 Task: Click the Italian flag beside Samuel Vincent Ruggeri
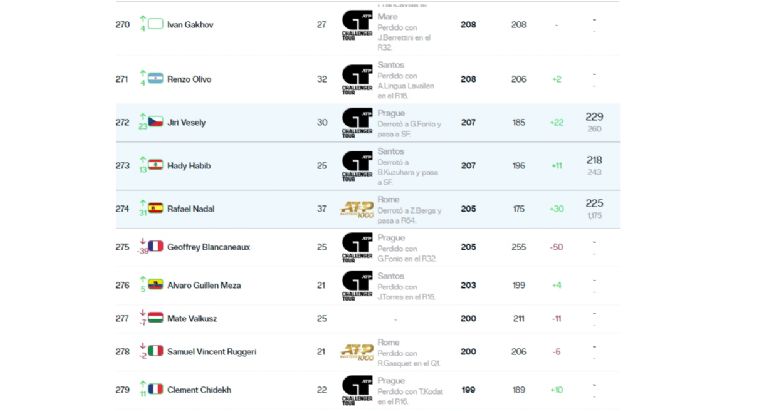click(155, 351)
